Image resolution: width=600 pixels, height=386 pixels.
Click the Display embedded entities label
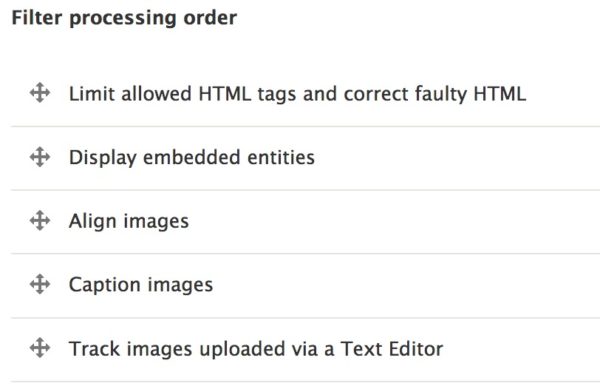(x=192, y=158)
